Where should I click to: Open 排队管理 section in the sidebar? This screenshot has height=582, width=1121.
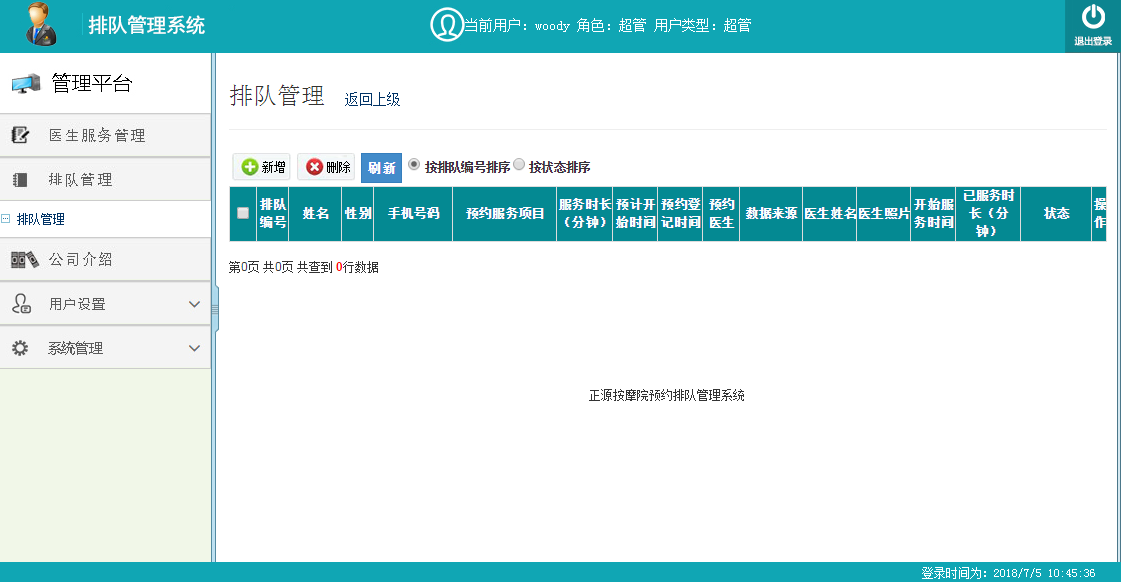tap(80, 180)
